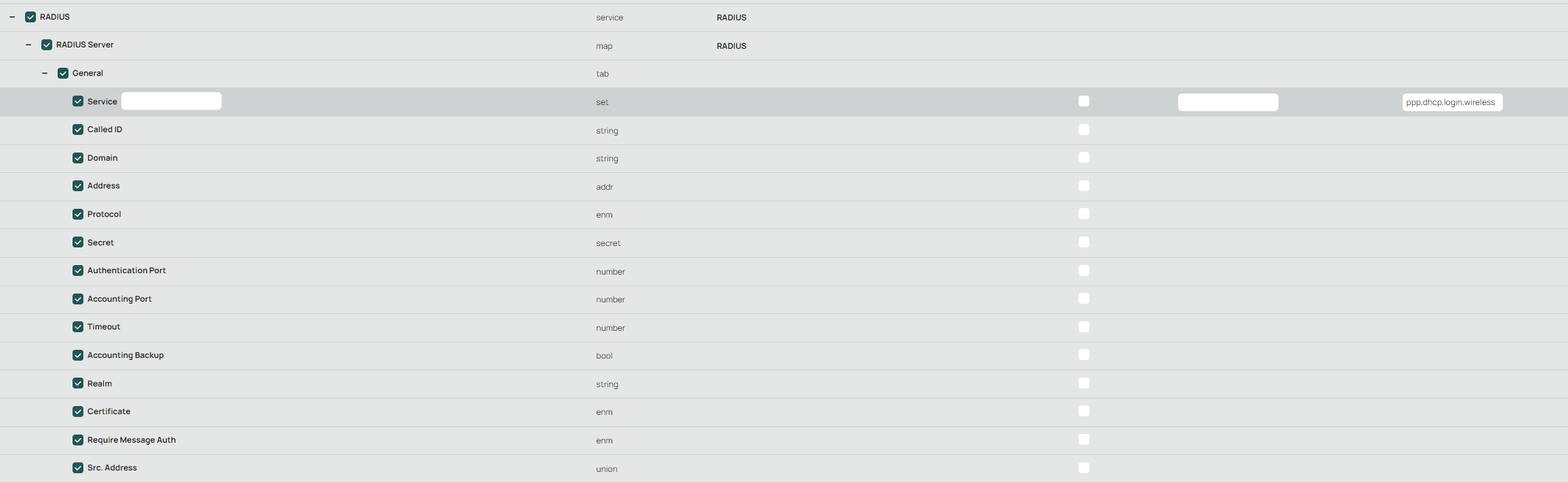Image resolution: width=1568 pixels, height=482 pixels.
Task: Uncheck the Certificate green checkbox
Action: (x=78, y=411)
